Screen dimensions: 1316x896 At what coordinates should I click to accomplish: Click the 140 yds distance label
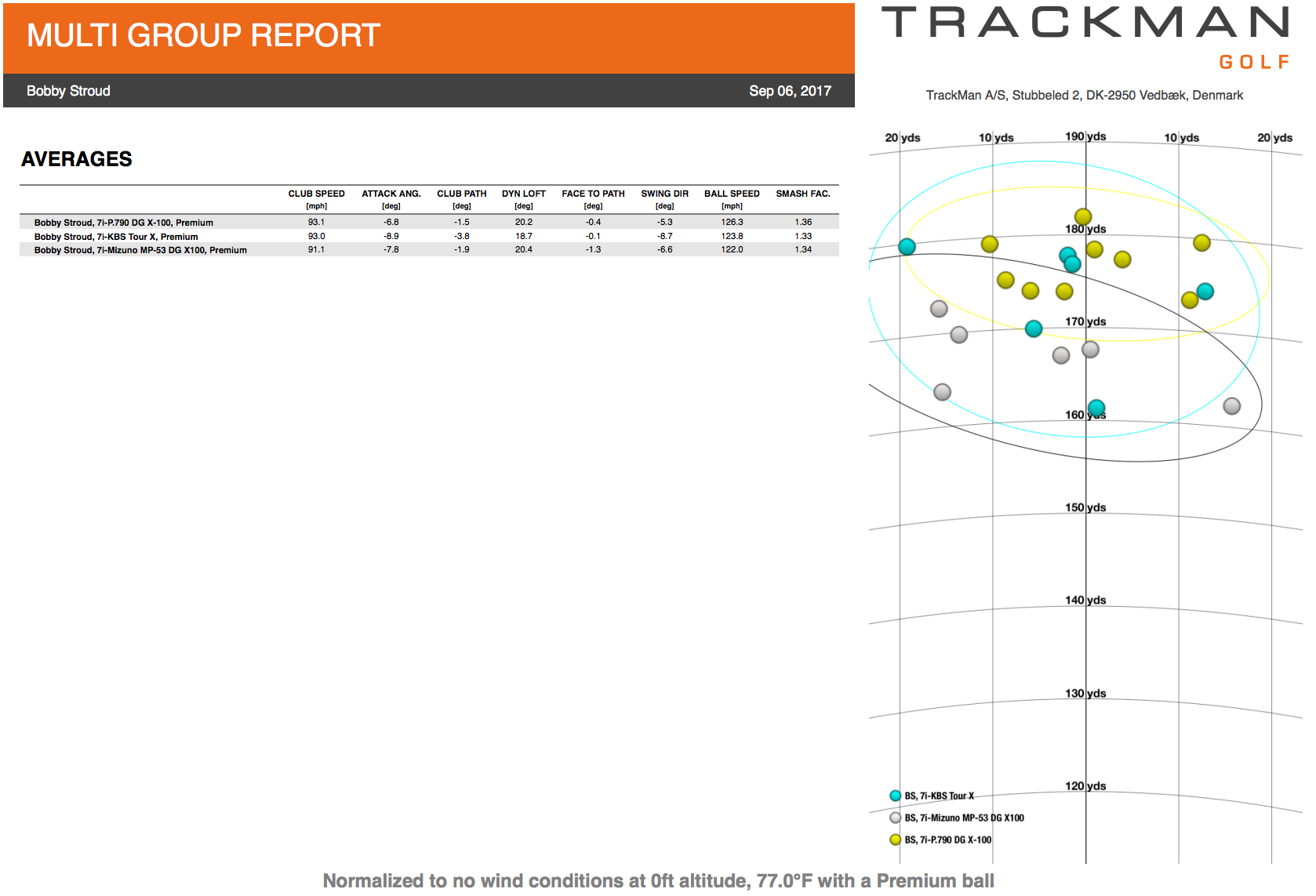tap(1085, 600)
